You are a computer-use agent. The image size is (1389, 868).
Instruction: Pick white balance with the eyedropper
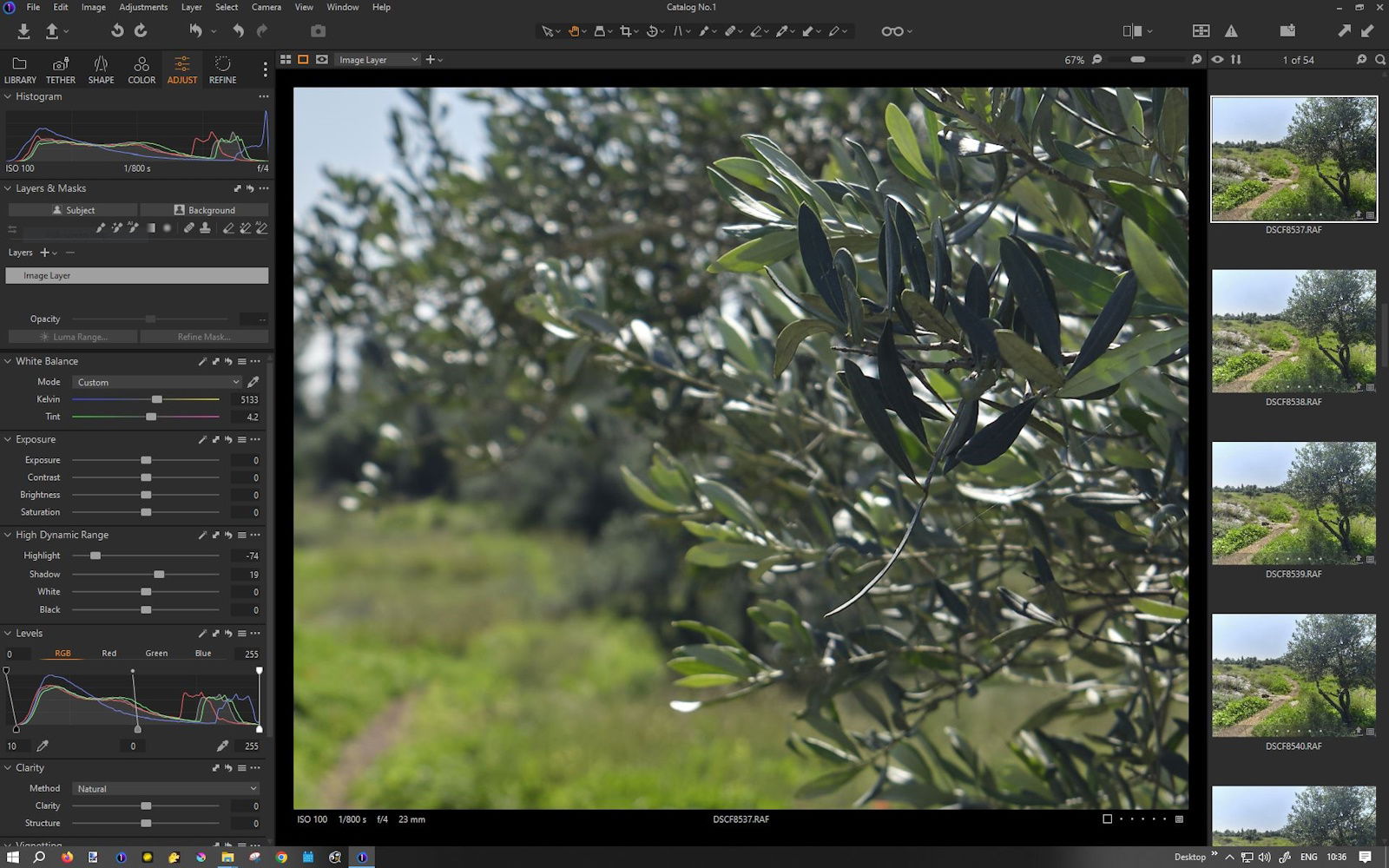(x=253, y=382)
